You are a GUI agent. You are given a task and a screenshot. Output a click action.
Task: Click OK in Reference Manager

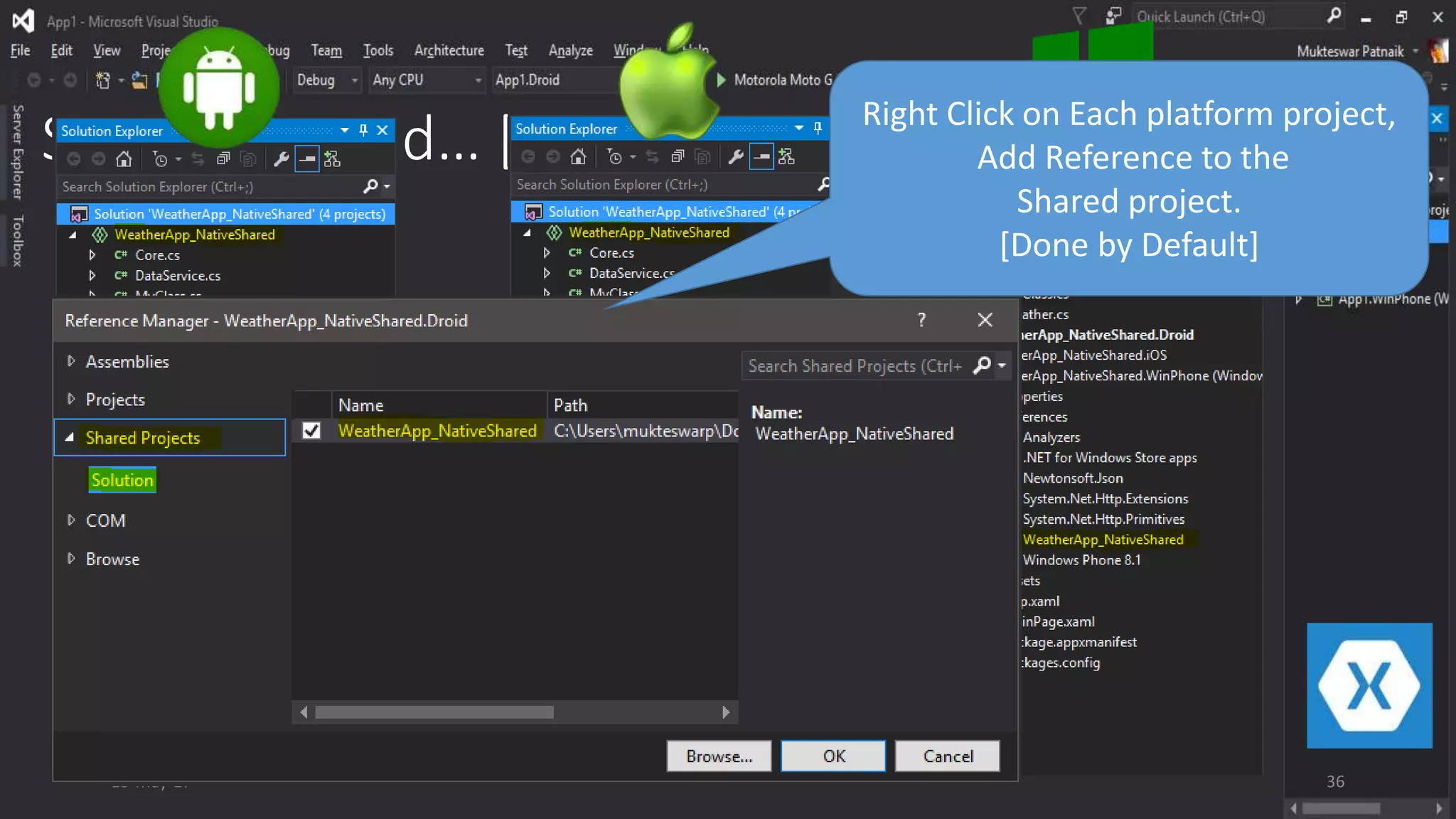click(x=834, y=756)
